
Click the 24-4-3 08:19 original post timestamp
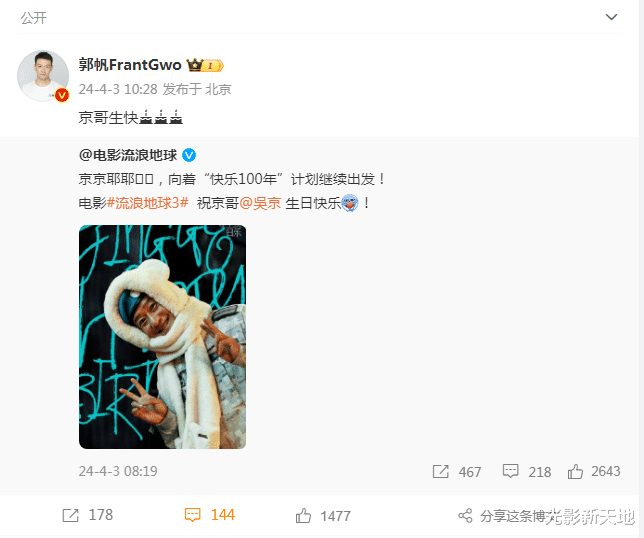118,471
